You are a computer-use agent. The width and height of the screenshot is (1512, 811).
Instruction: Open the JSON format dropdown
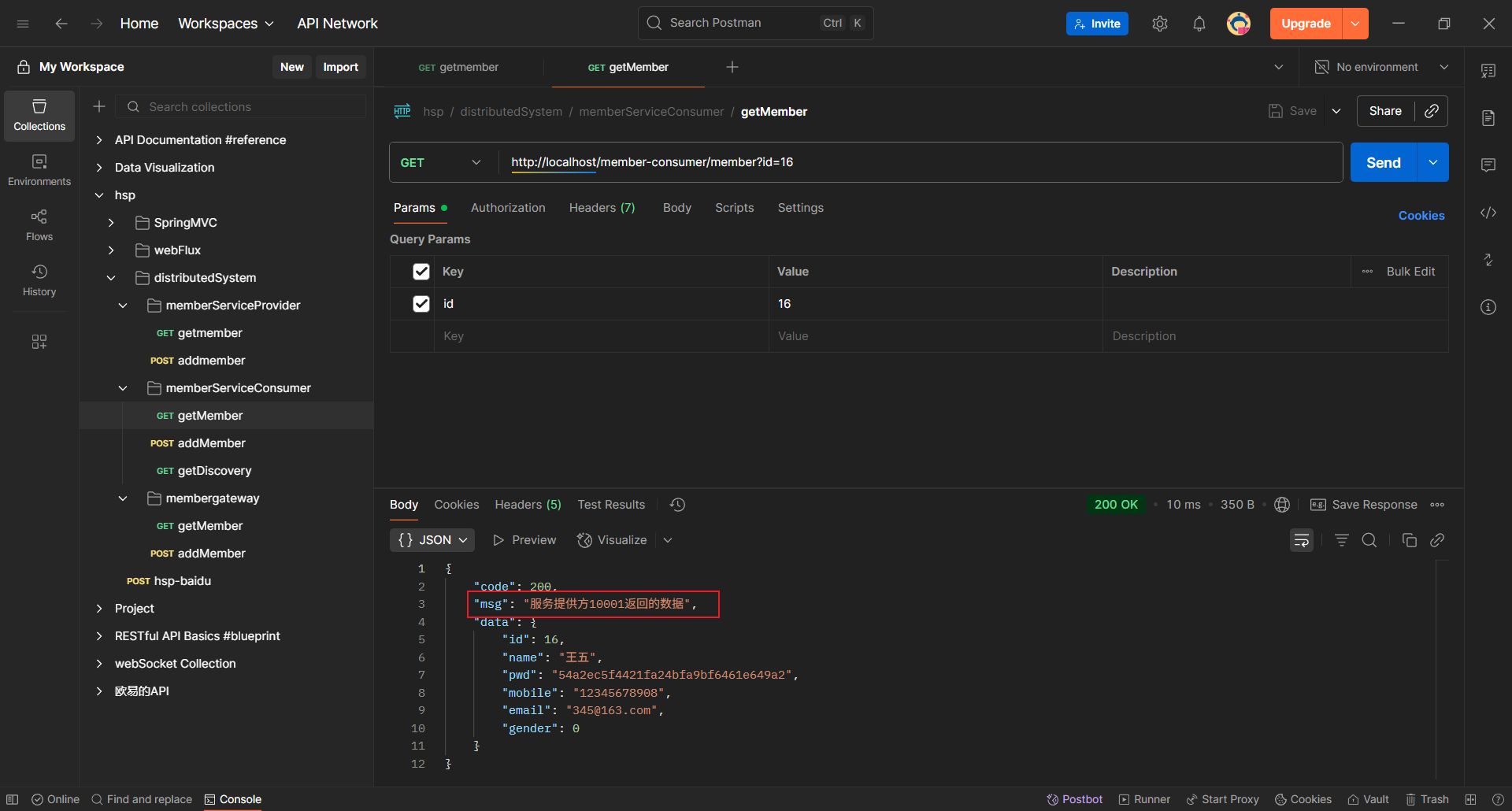[432, 540]
